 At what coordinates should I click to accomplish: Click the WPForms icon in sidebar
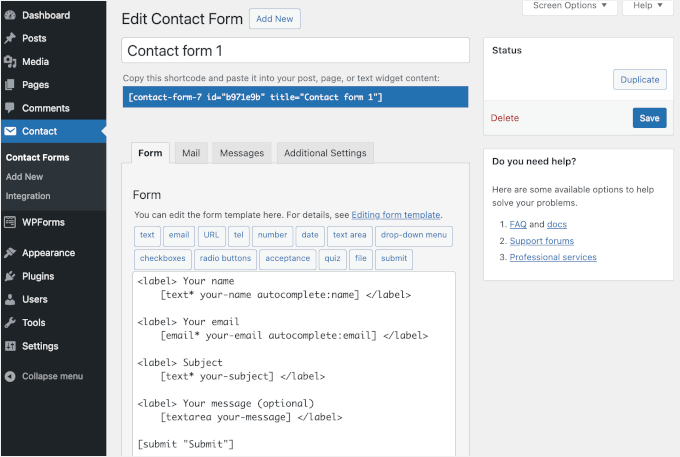point(10,222)
